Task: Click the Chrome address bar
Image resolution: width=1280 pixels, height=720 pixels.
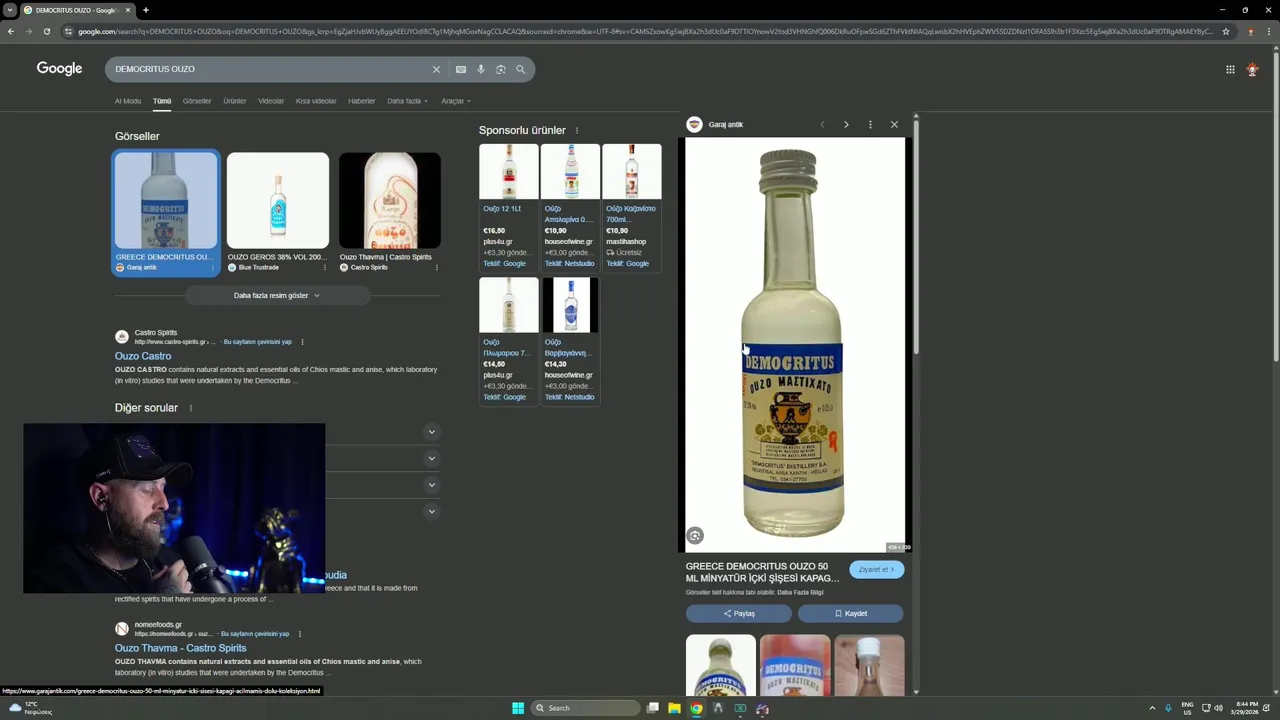Action: pos(640,31)
